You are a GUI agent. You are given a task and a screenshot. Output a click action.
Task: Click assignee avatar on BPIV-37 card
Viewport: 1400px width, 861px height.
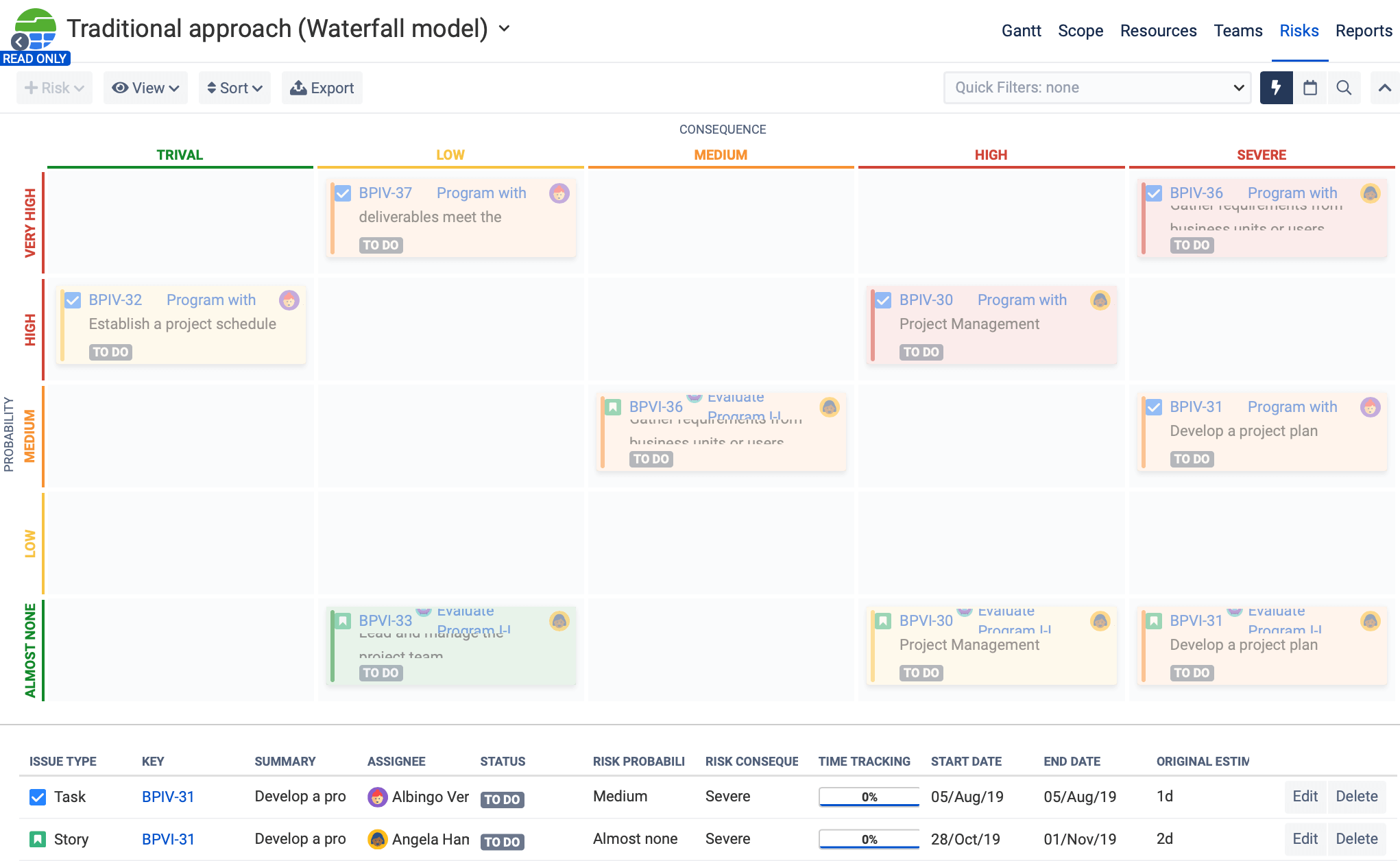[x=559, y=193]
